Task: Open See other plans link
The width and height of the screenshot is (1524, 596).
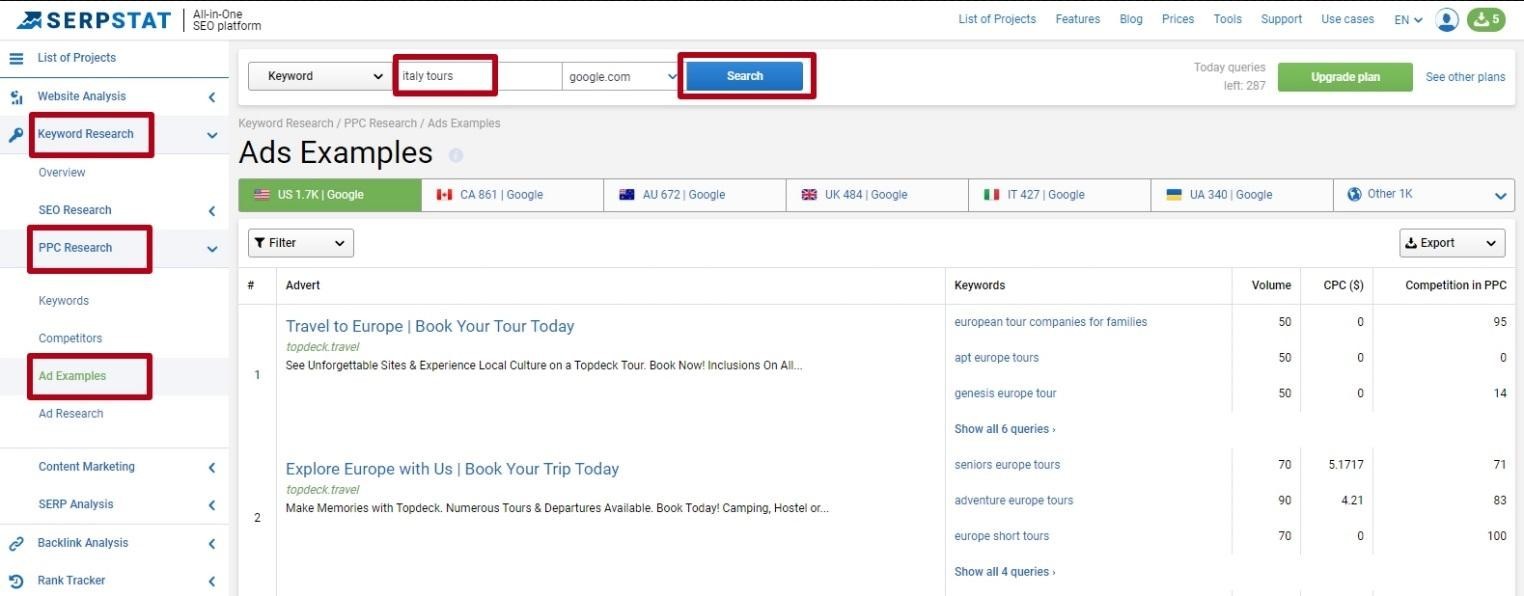Action: (1465, 77)
